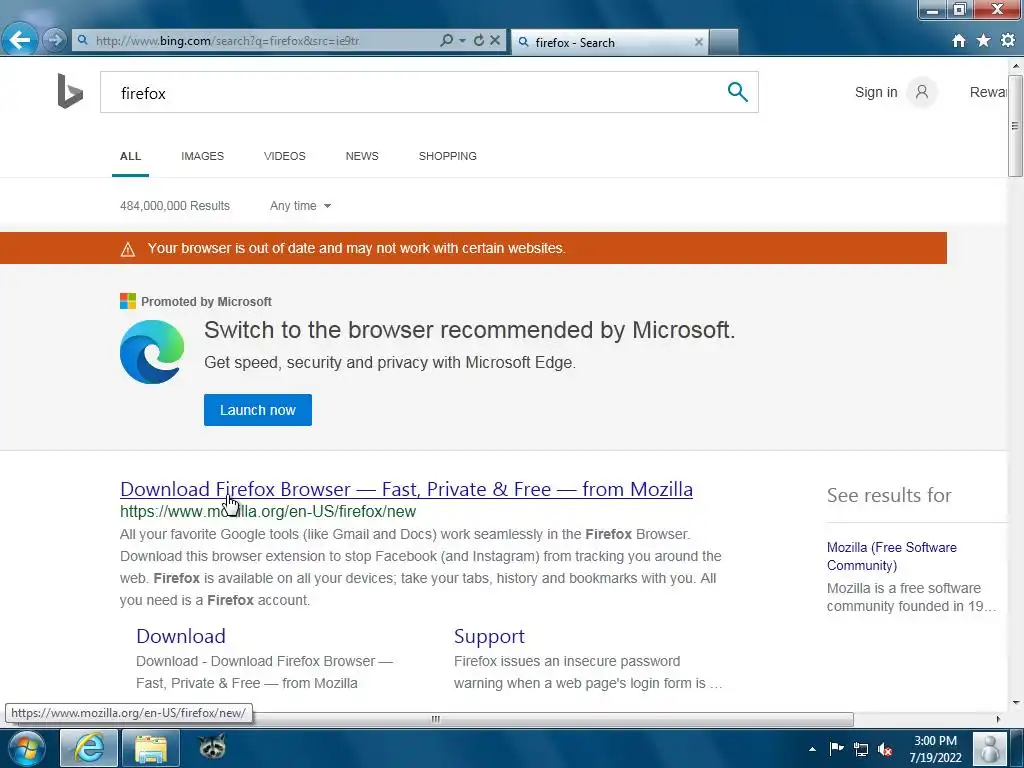Image resolution: width=1024 pixels, height=768 pixels.
Task: Switch to the VIDEOS tab
Action: [x=285, y=156]
